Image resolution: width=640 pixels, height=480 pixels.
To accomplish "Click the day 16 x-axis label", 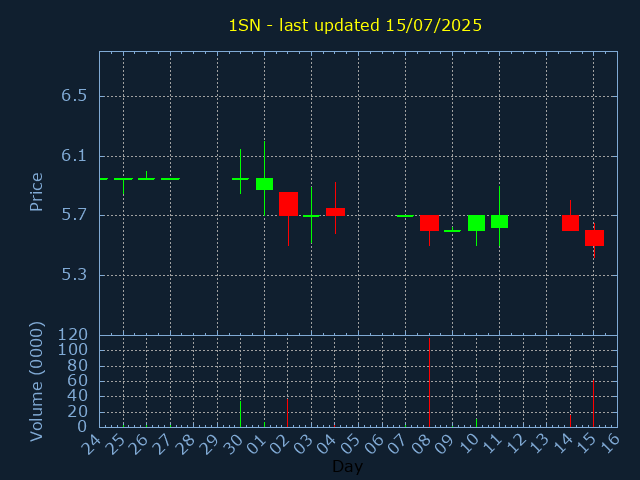I will (x=609, y=444).
